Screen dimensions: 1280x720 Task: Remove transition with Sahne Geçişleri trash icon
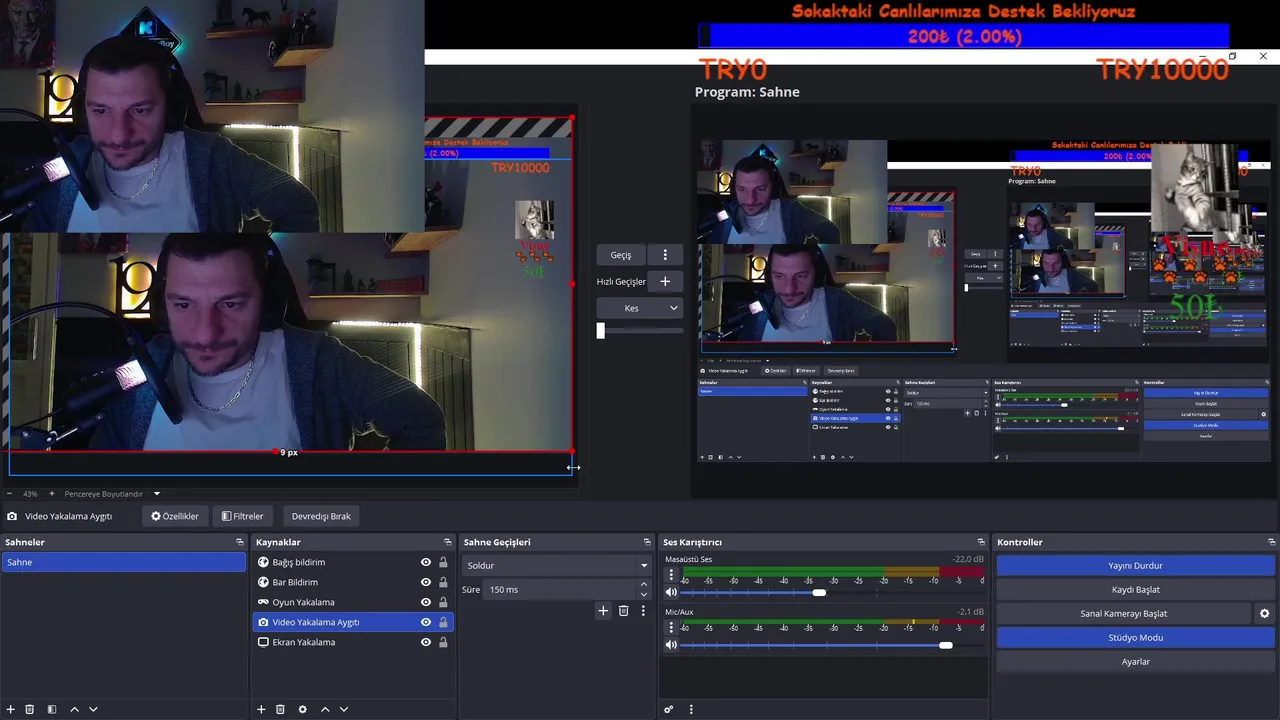(x=623, y=610)
